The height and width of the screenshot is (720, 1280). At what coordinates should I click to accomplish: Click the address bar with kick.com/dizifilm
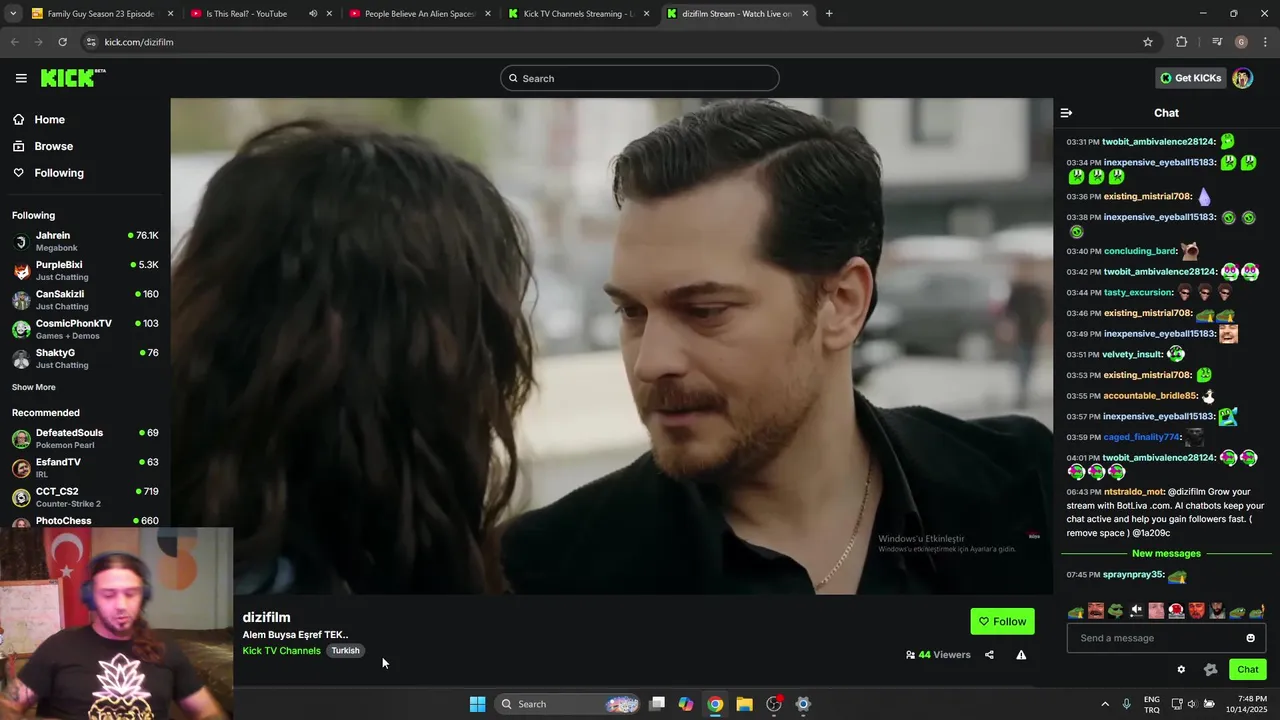coord(620,42)
